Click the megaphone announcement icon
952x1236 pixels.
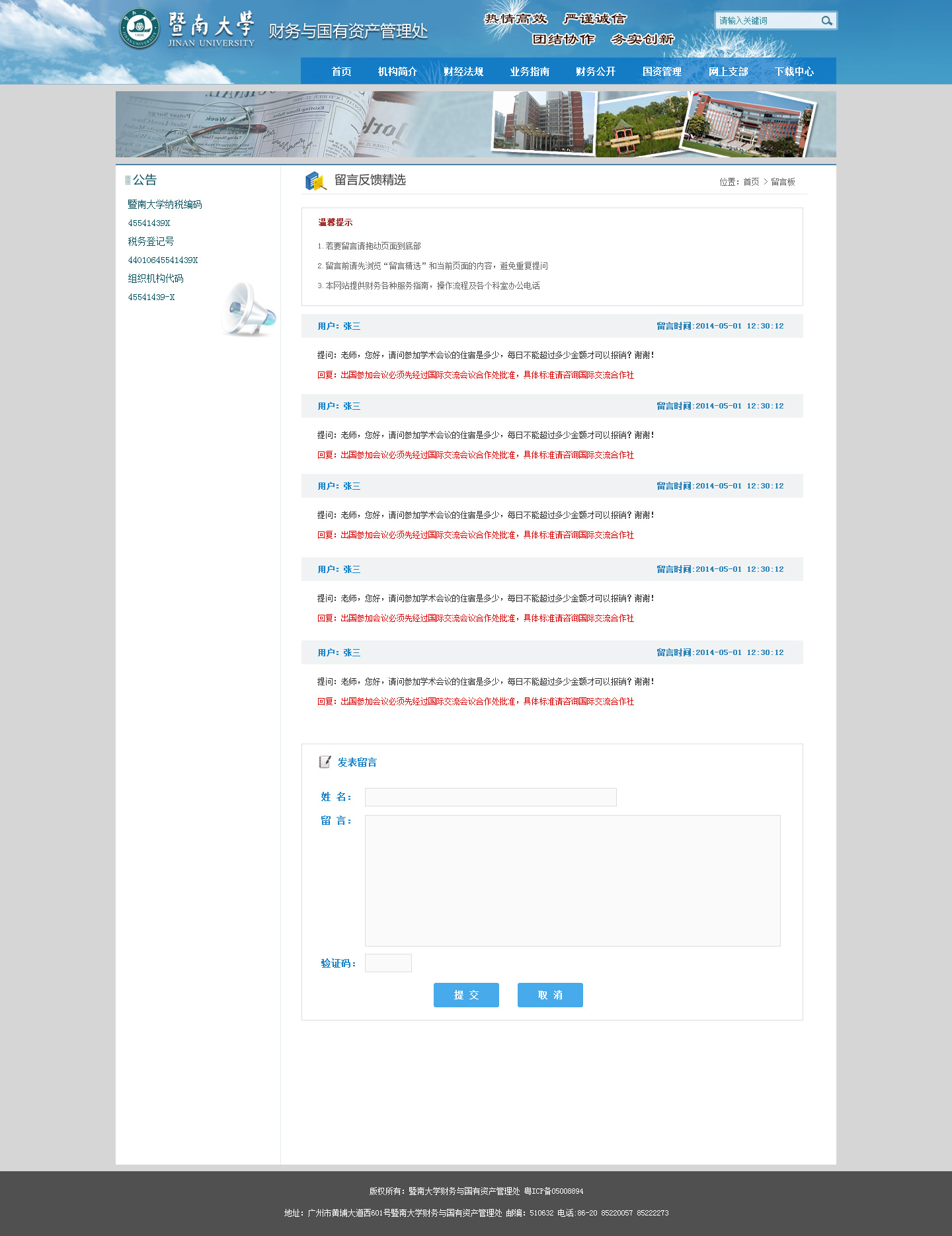[249, 309]
